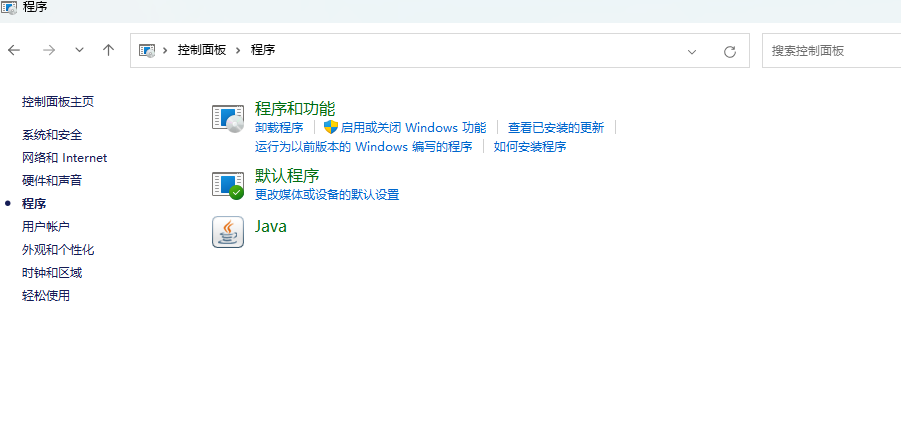This screenshot has height=438, width=901.
Task: Open the address bar history dropdown
Action: coord(692,52)
